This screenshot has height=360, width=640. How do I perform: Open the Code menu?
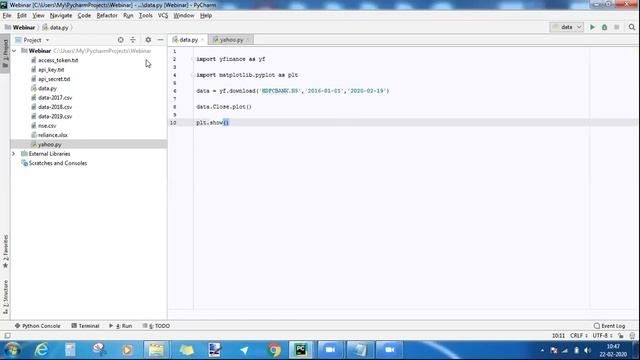click(x=84, y=16)
